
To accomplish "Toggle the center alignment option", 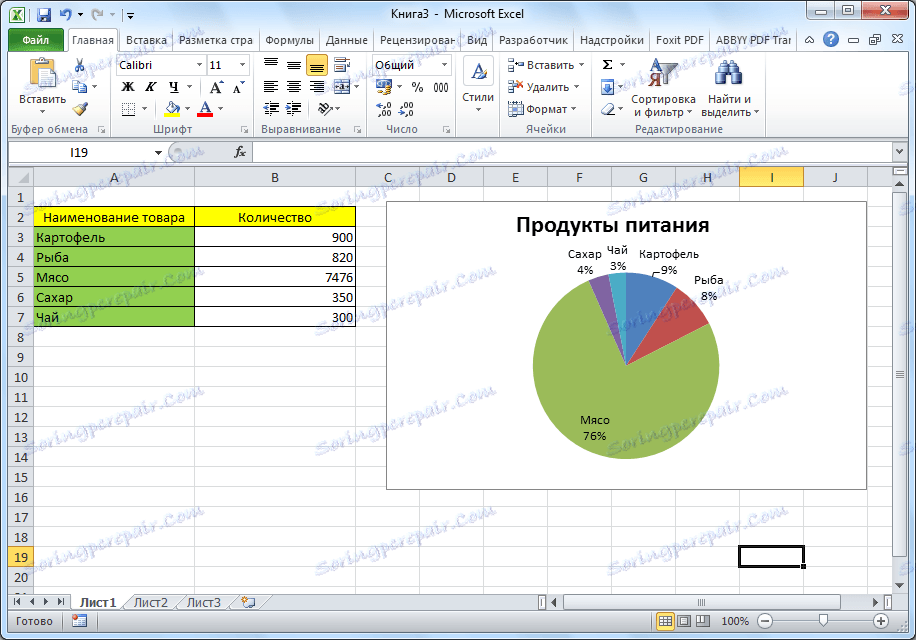I will 292,88.
